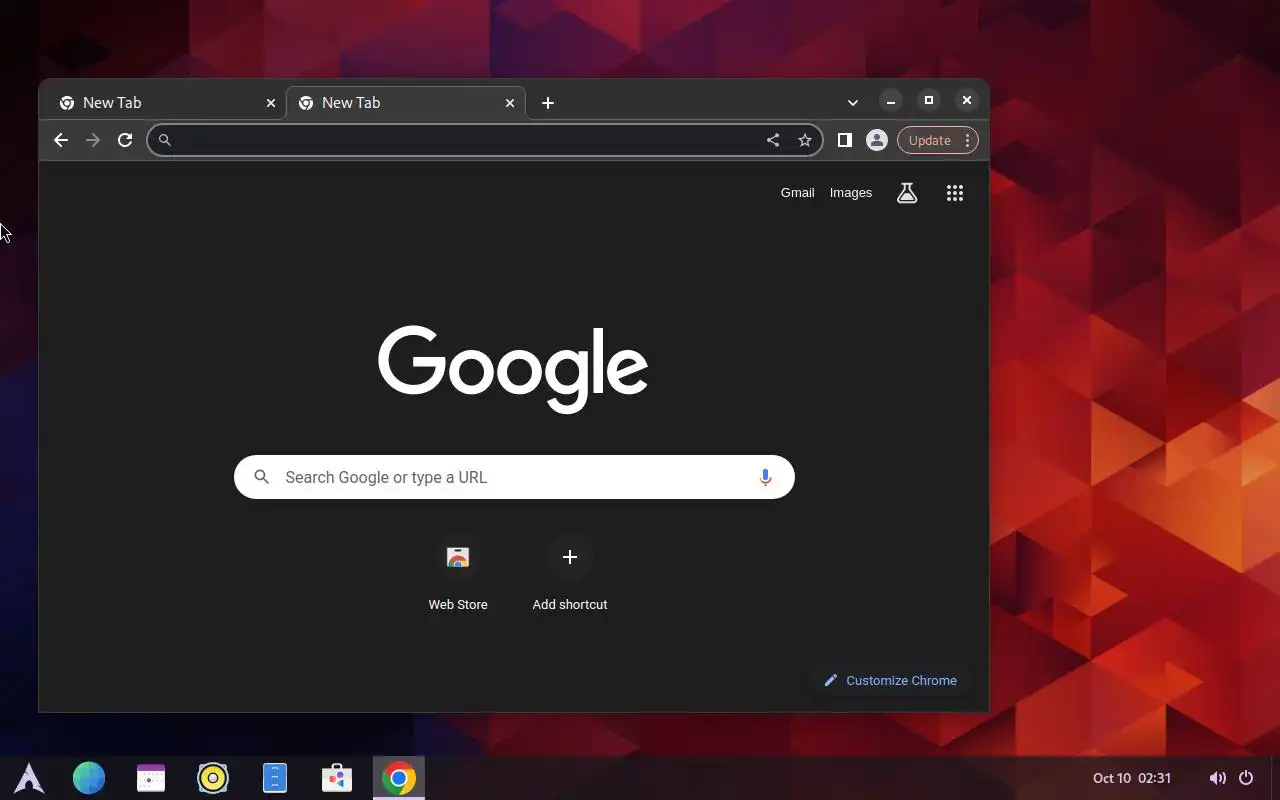
Task: Click Chrome icon in taskbar
Action: point(399,778)
